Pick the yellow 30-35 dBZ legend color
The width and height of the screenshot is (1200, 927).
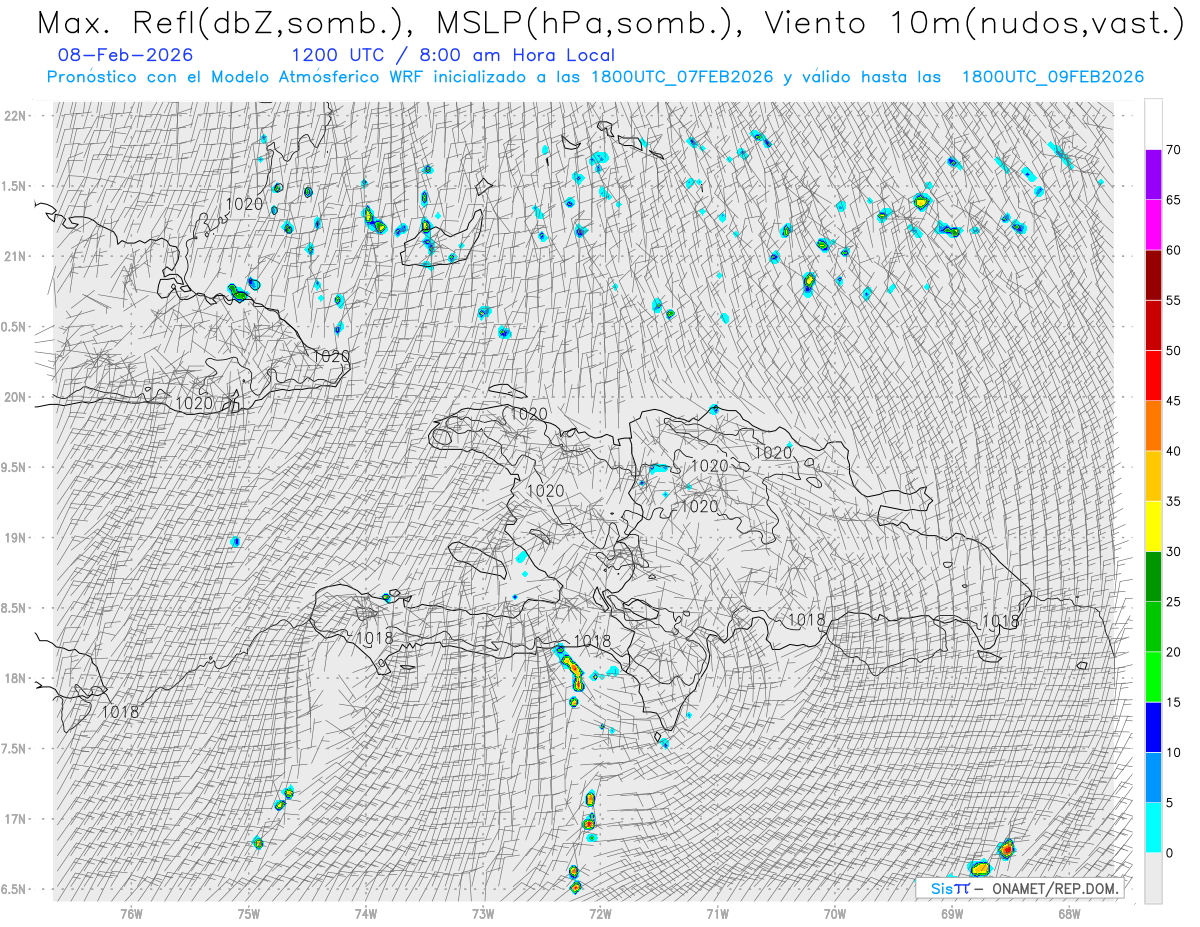click(x=1153, y=526)
